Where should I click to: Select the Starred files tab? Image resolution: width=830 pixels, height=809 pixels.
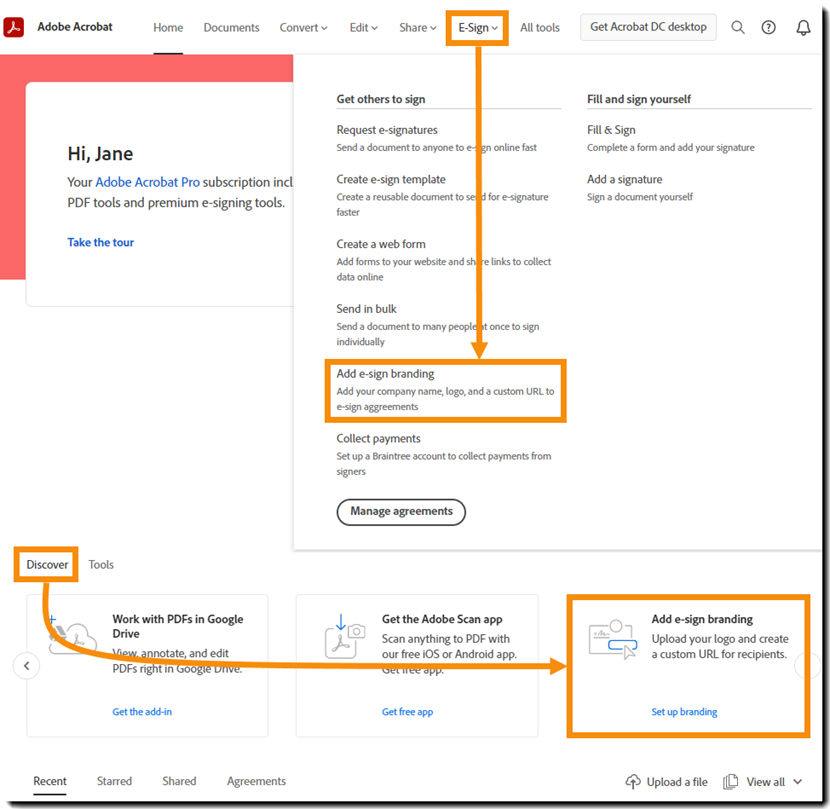[114, 781]
